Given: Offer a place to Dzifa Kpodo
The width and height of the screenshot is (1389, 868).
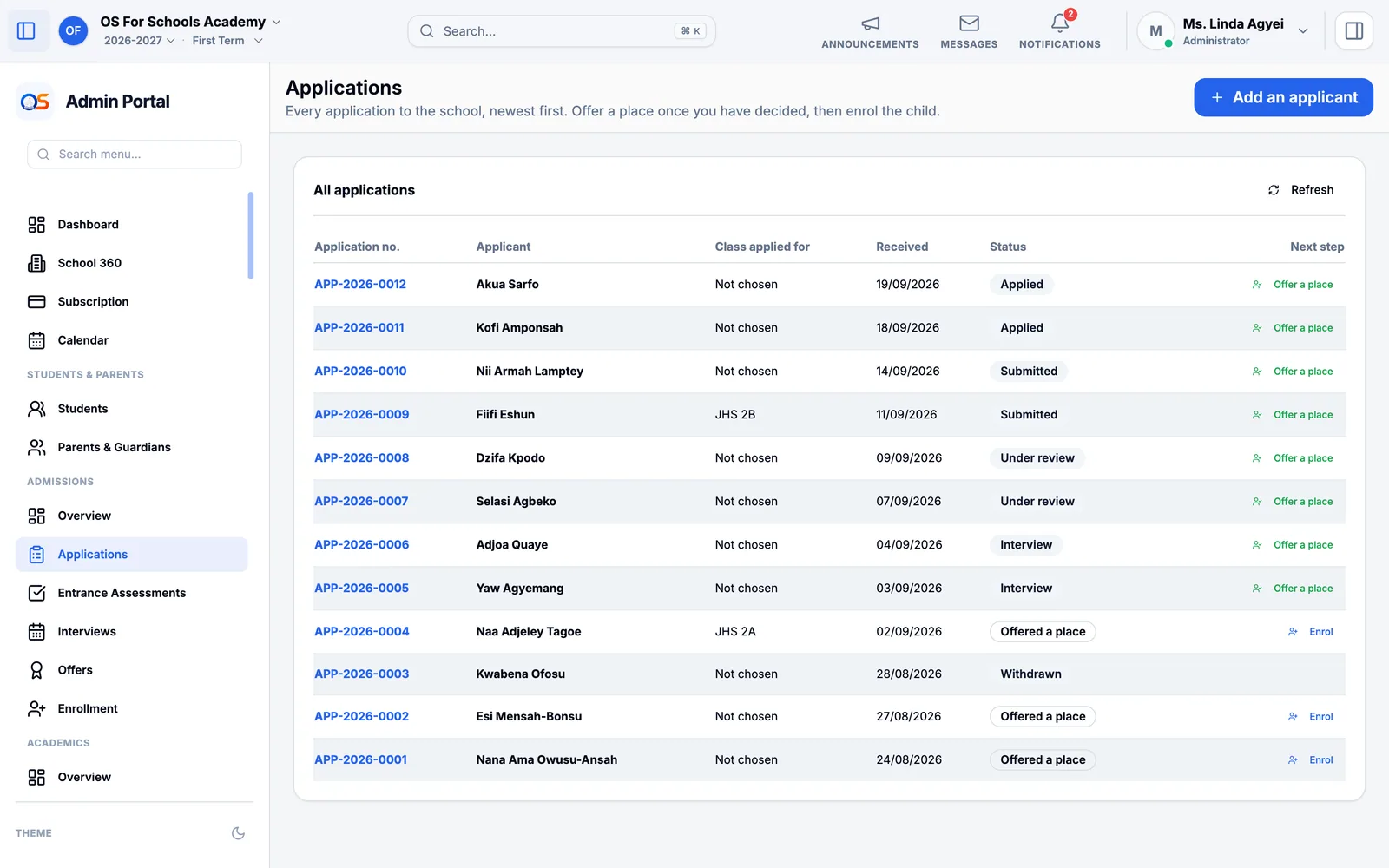Looking at the screenshot, I should click(1293, 458).
